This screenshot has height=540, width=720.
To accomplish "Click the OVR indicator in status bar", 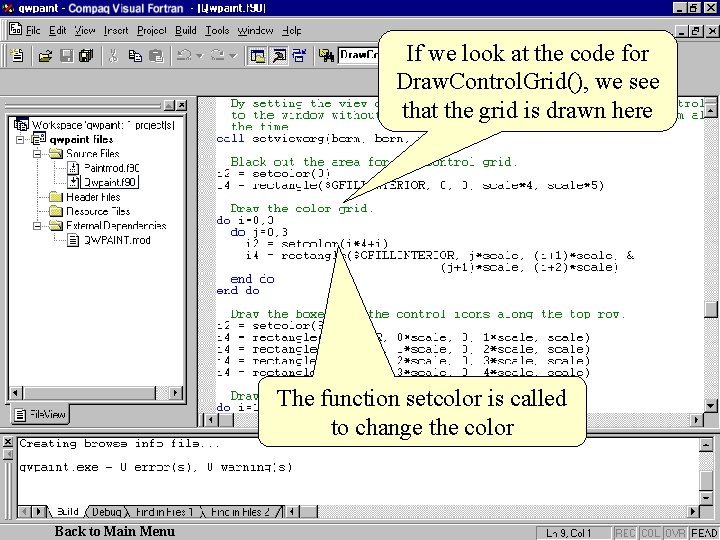I will 675,533.
